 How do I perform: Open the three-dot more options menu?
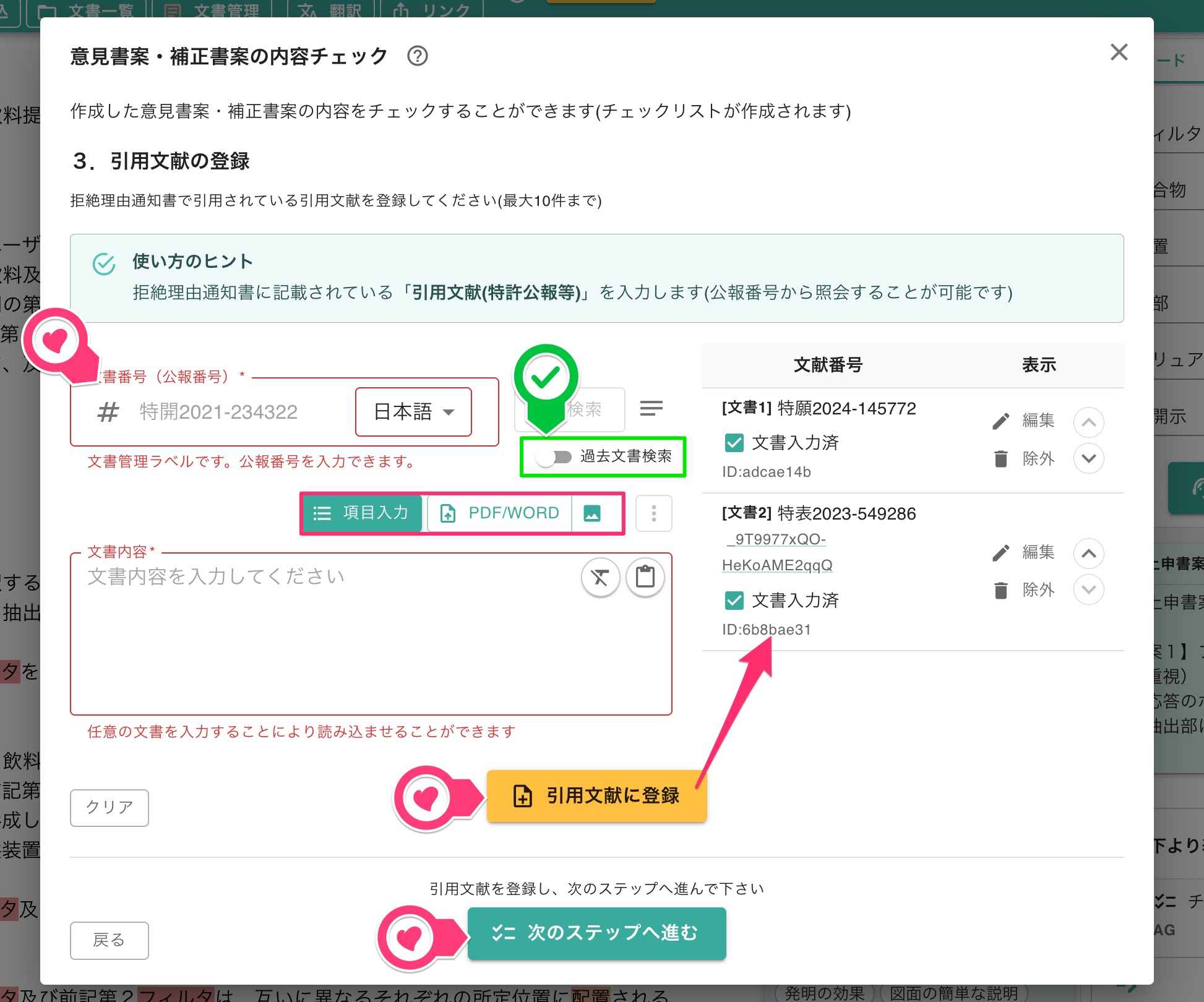[654, 513]
